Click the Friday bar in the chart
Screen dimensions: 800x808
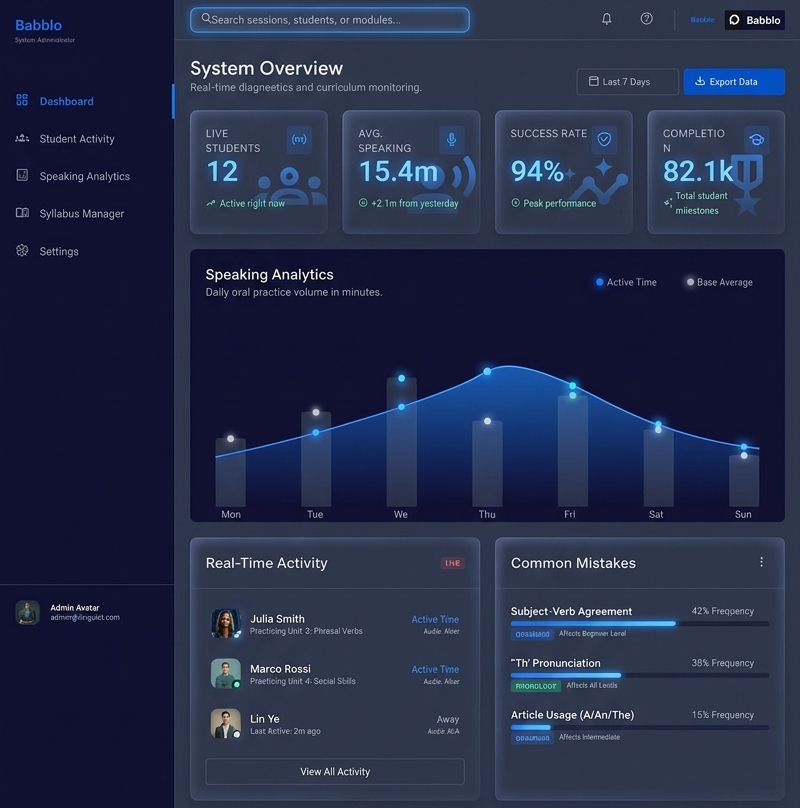click(x=573, y=450)
